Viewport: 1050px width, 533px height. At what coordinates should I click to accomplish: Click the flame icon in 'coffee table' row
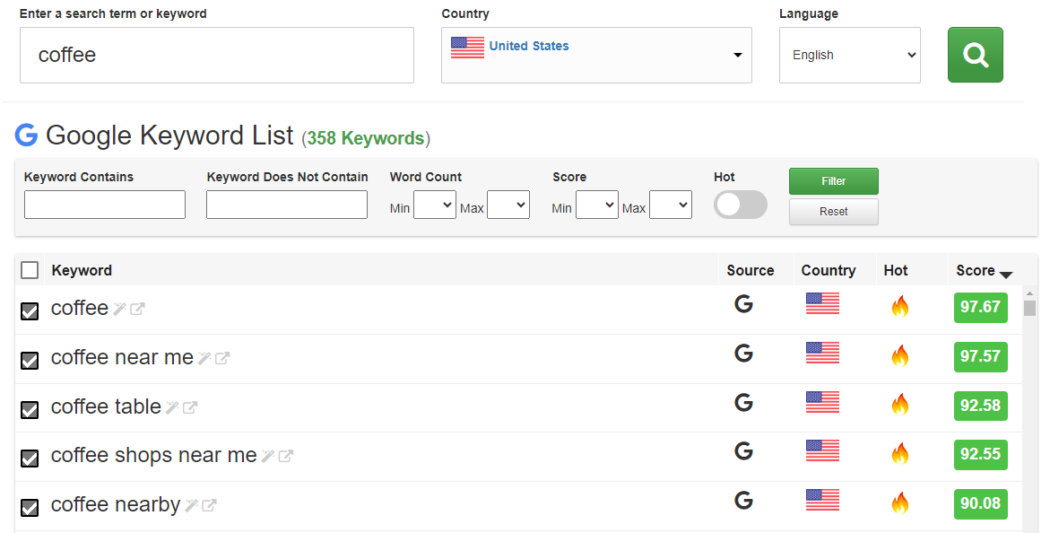[900, 404]
